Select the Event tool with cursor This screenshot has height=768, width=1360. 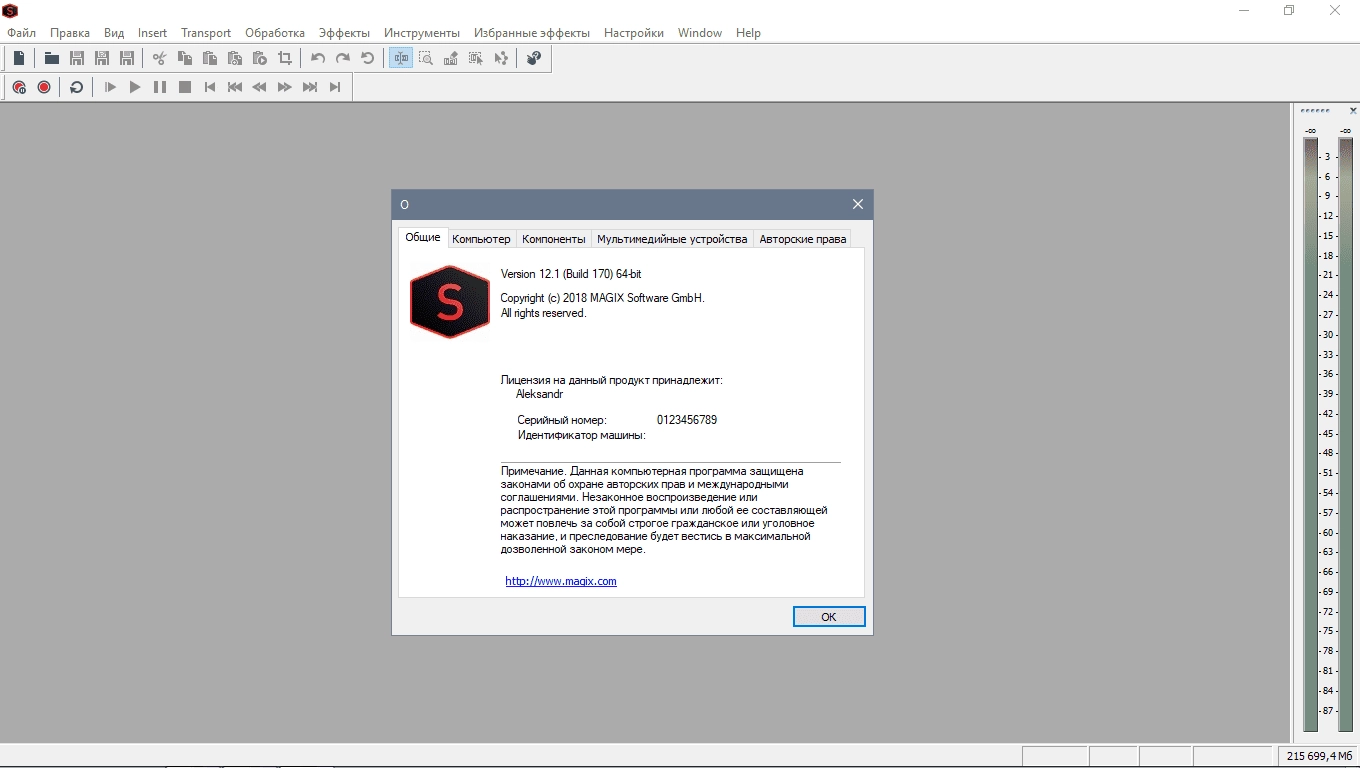[476, 58]
